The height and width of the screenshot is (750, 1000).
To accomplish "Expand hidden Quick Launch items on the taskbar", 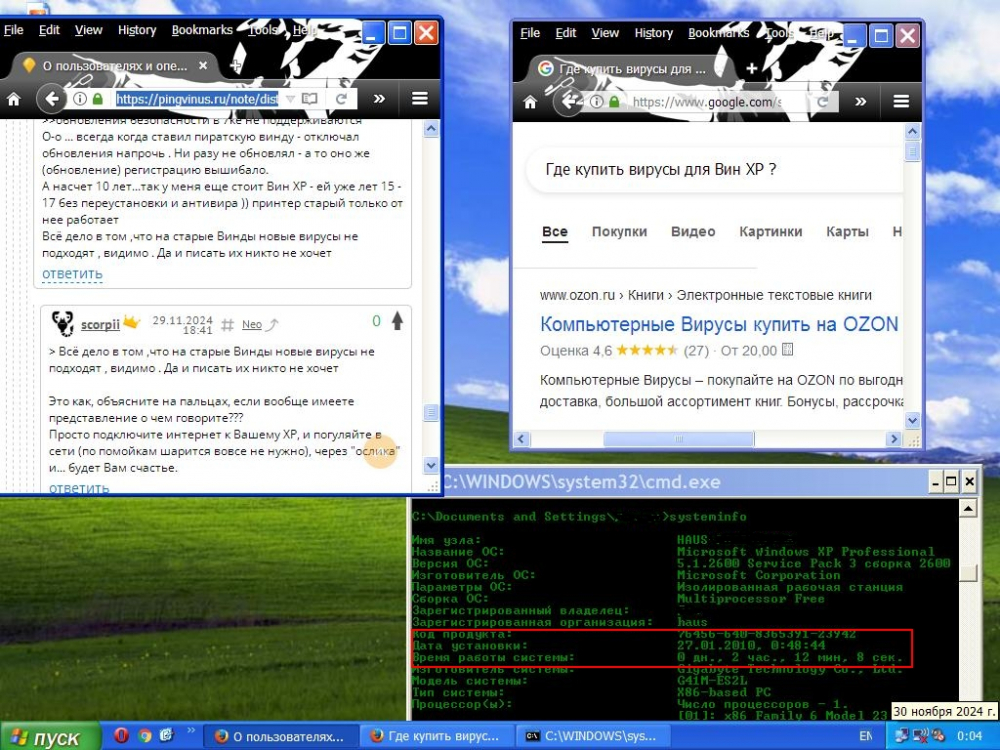I will 190,730.
